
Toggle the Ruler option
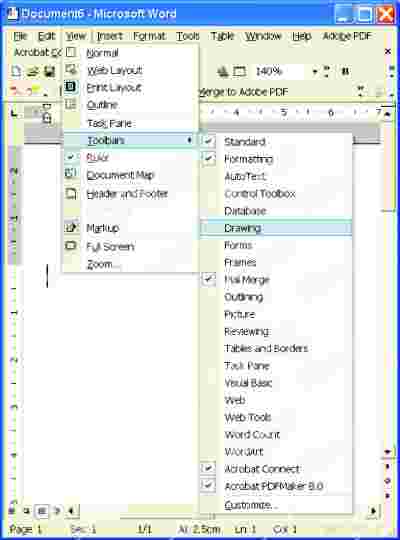pos(131,158)
